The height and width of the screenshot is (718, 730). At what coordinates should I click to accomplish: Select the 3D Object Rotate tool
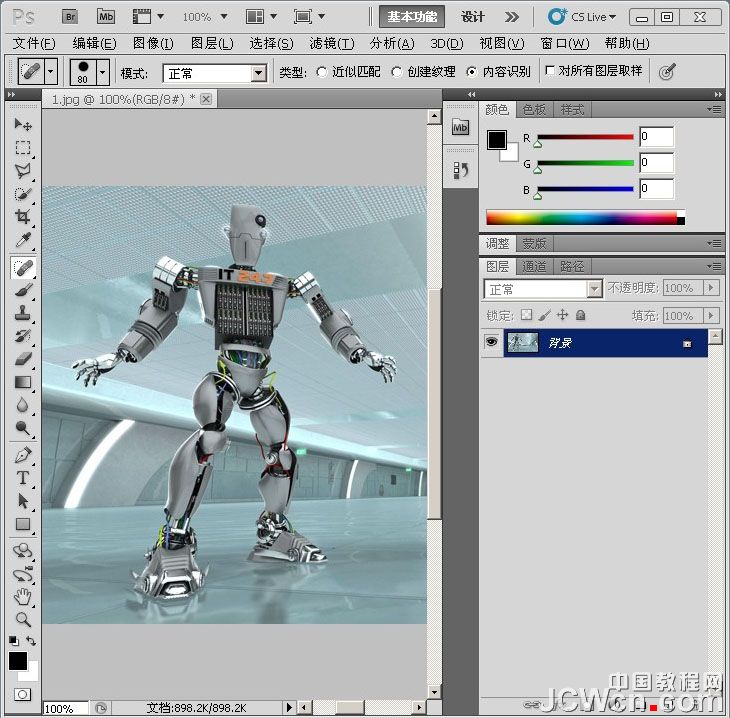22,551
